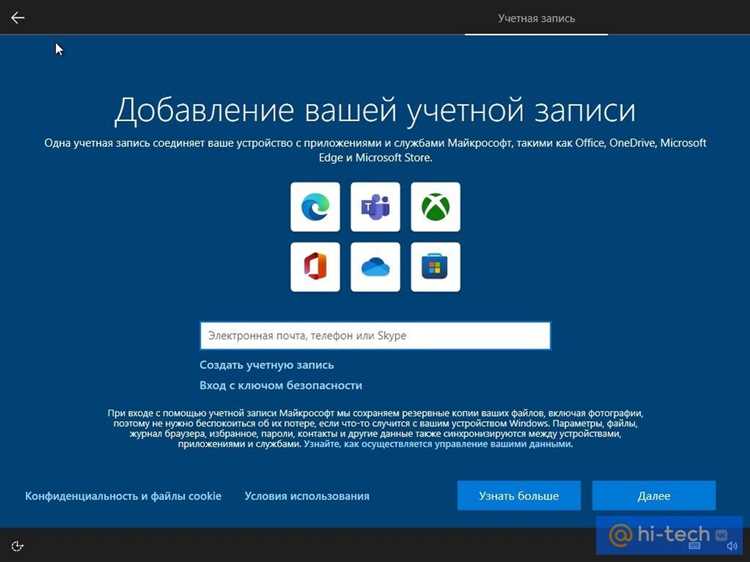
Task: Click the heading Добавление вашей учетной записи
Action: point(375,110)
